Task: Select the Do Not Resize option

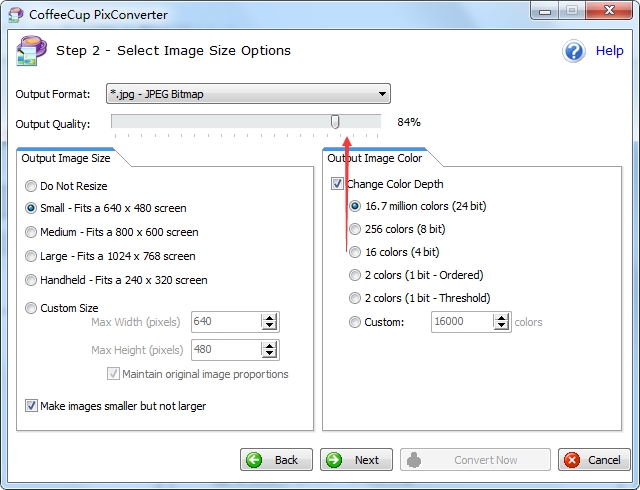Action: [32, 186]
